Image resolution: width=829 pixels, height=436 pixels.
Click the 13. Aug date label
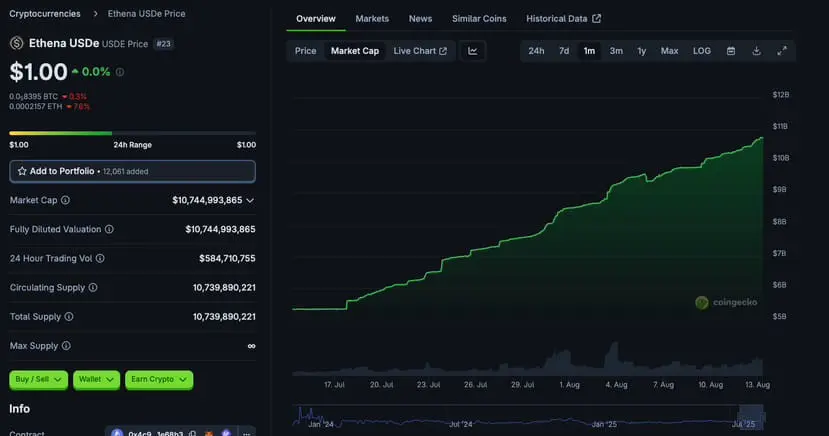[757, 385]
